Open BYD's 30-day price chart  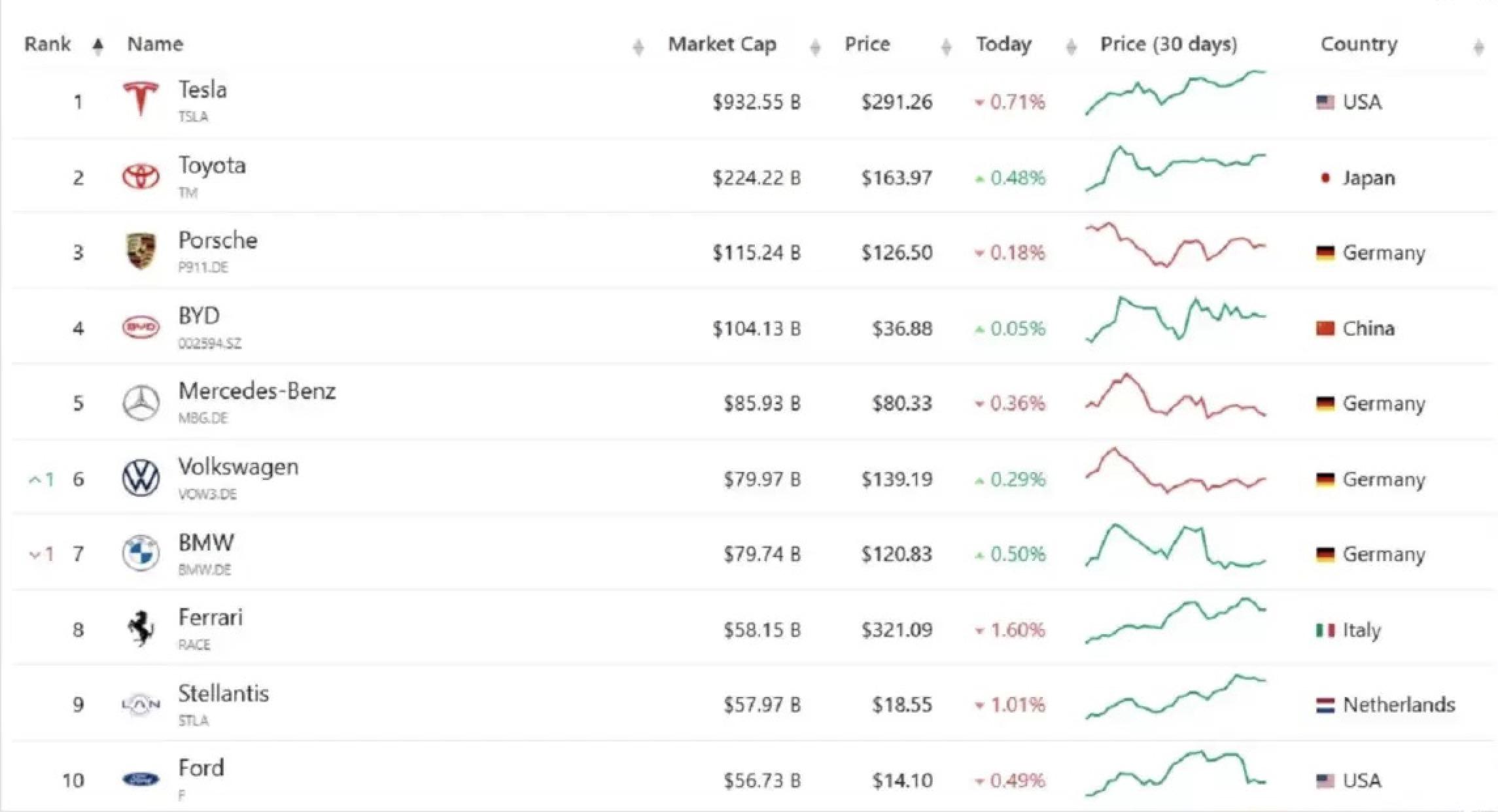coord(1176,320)
